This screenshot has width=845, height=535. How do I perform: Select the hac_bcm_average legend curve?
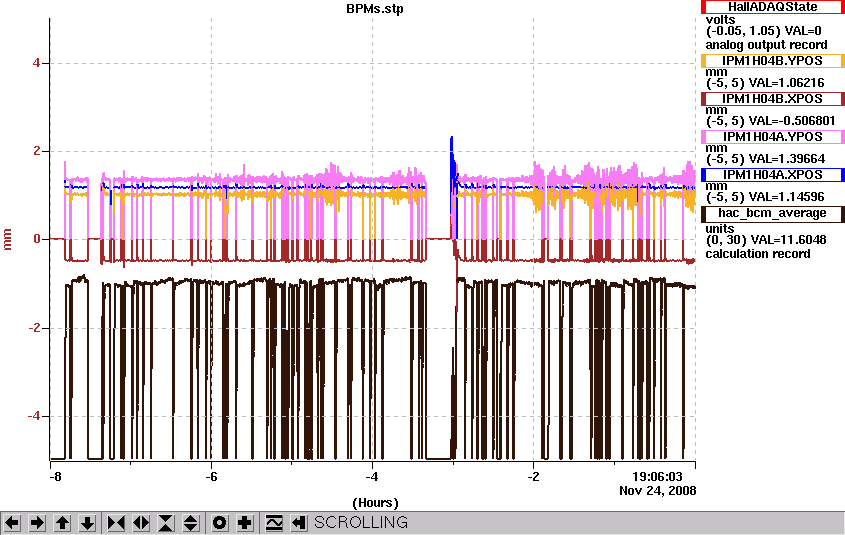772,213
